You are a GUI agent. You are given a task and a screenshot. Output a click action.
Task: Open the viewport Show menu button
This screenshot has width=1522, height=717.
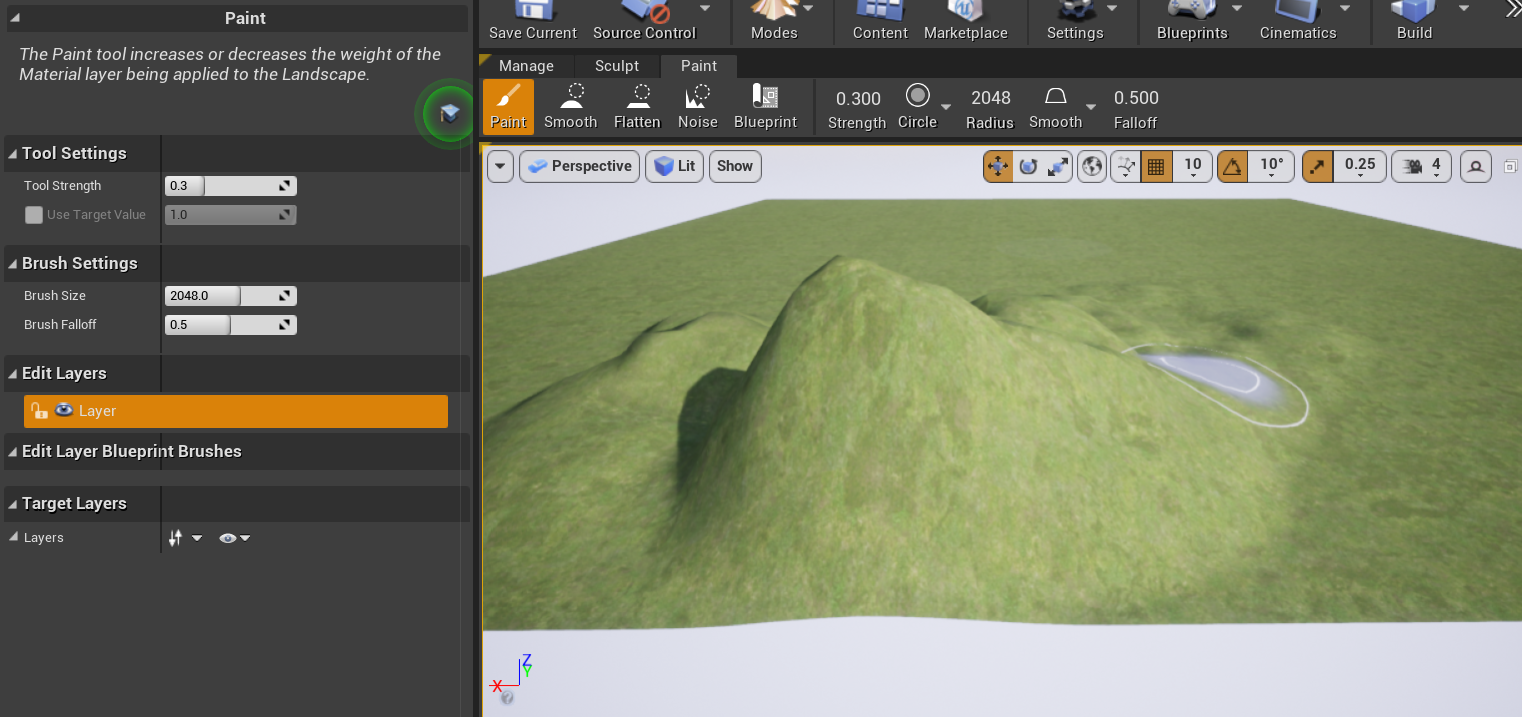(x=735, y=166)
